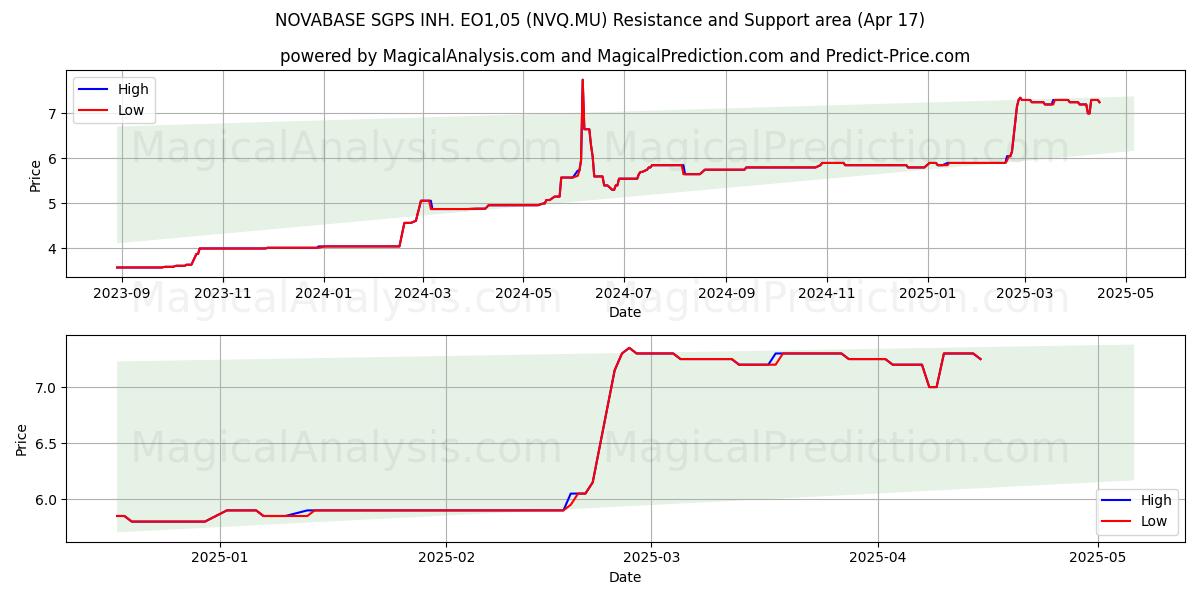Viewport: 1200px width, 600px height.
Task: Select the 2024-09 date tick label
Action: pos(726,294)
